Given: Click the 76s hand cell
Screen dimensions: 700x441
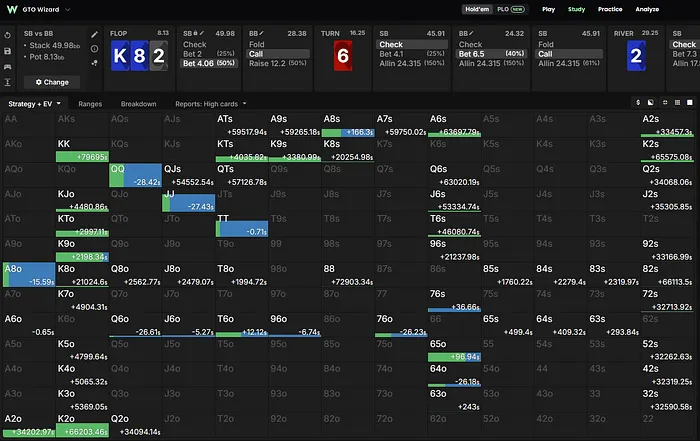Looking at the screenshot, I should pos(454,300).
